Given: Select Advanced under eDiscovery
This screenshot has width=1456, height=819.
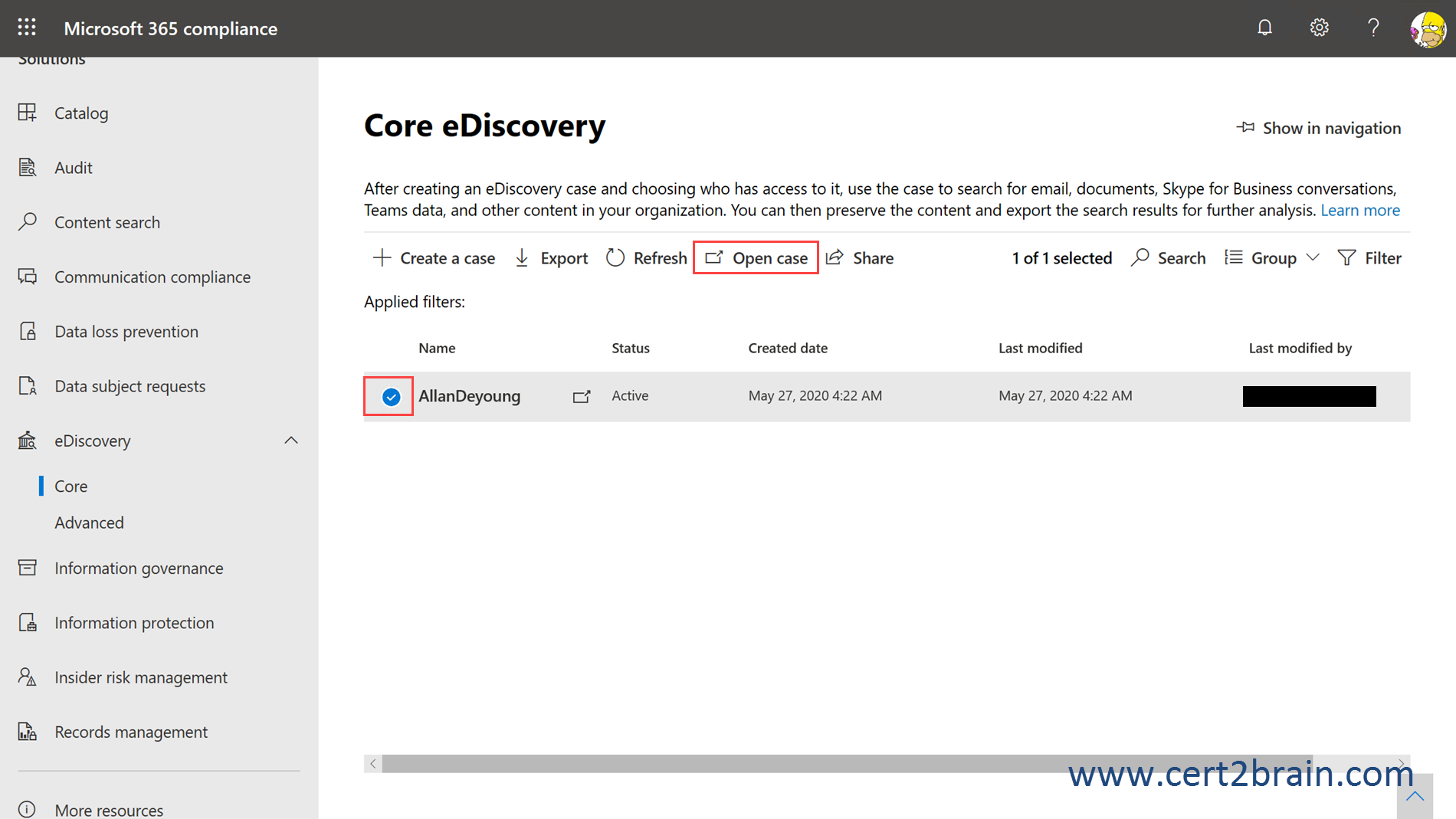Looking at the screenshot, I should click(89, 523).
